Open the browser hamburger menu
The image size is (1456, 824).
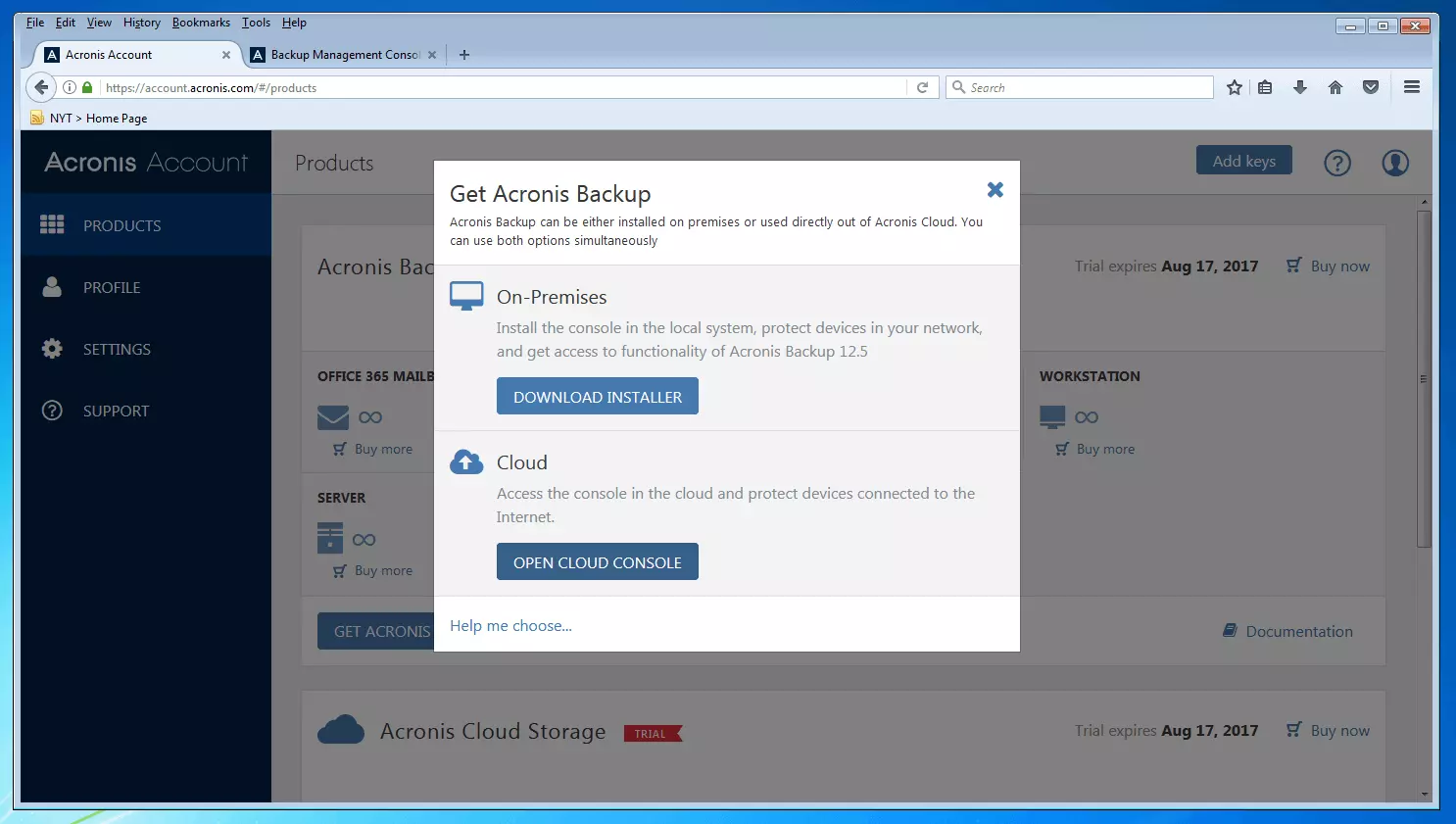click(1412, 87)
